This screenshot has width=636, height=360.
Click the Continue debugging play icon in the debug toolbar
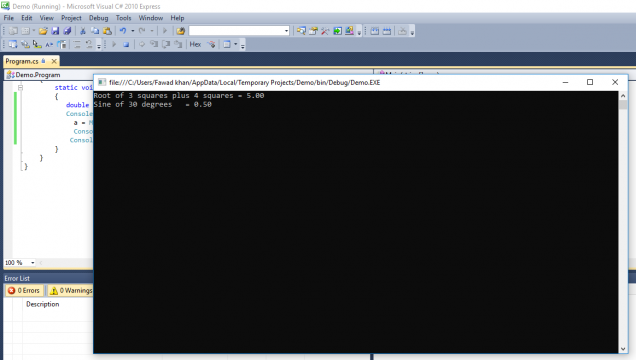point(114,44)
